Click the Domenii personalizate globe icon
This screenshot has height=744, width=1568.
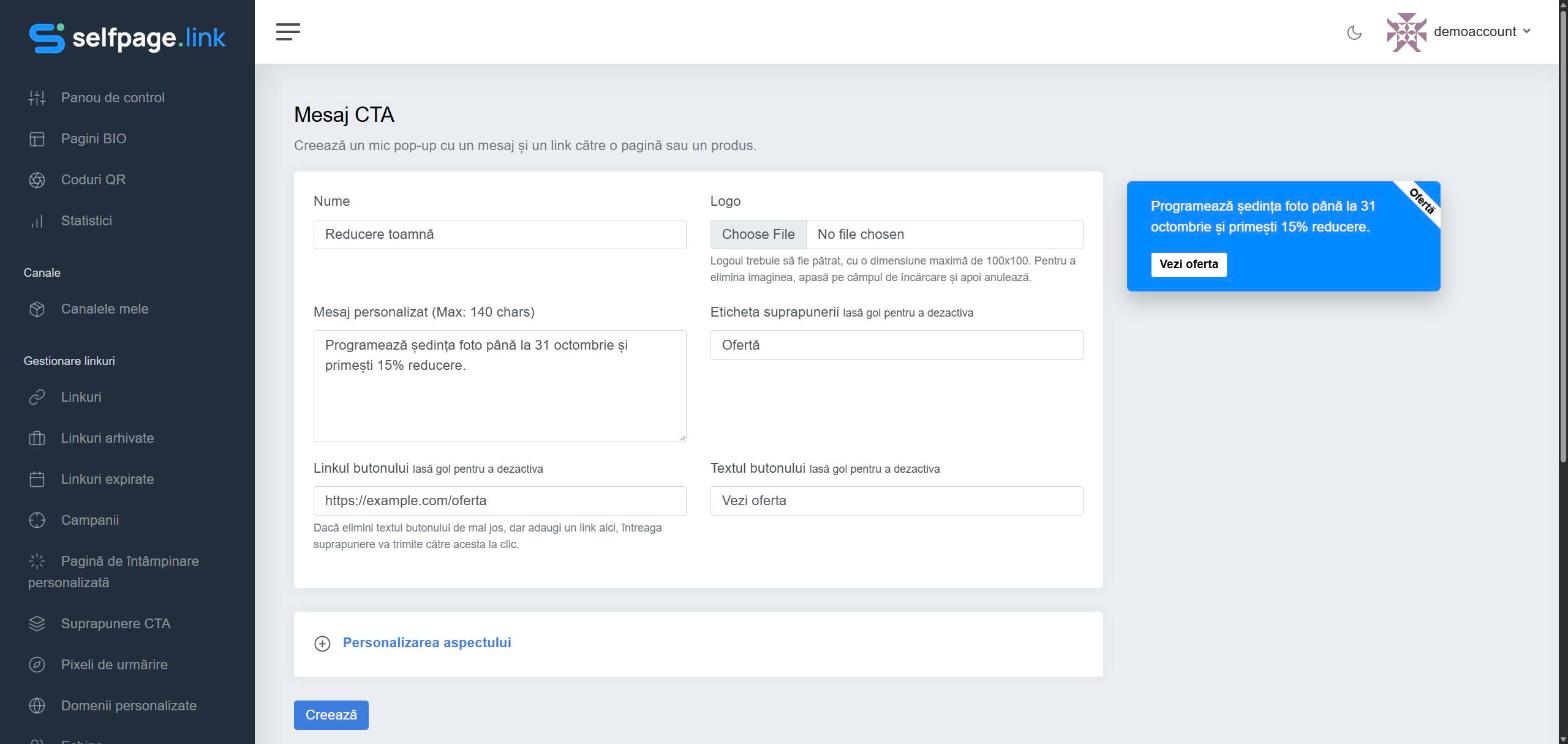coord(37,706)
